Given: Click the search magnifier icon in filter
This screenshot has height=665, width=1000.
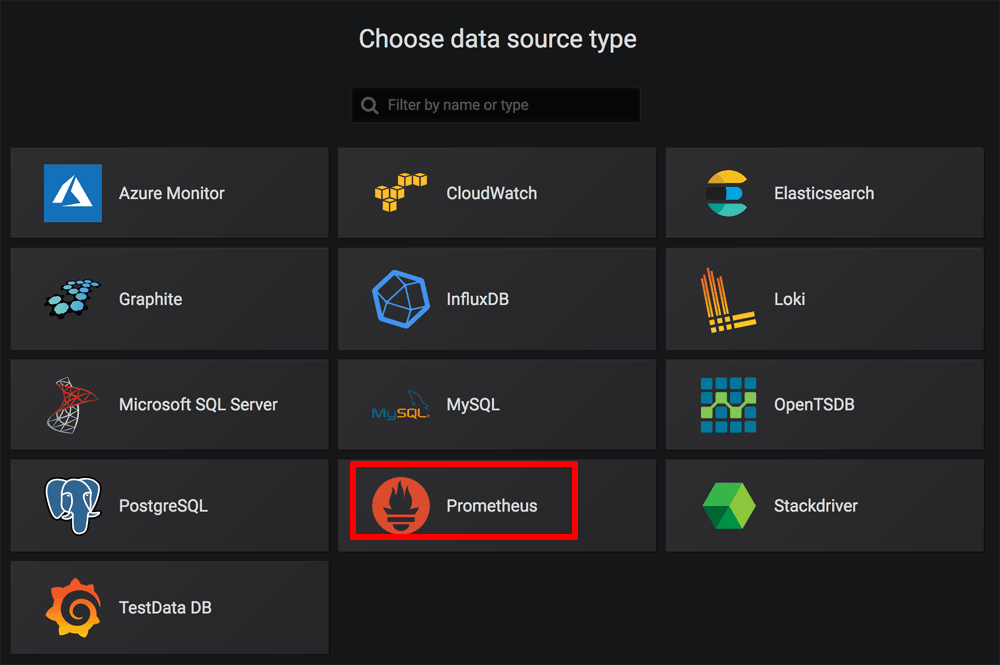Looking at the screenshot, I should click(370, 105).
